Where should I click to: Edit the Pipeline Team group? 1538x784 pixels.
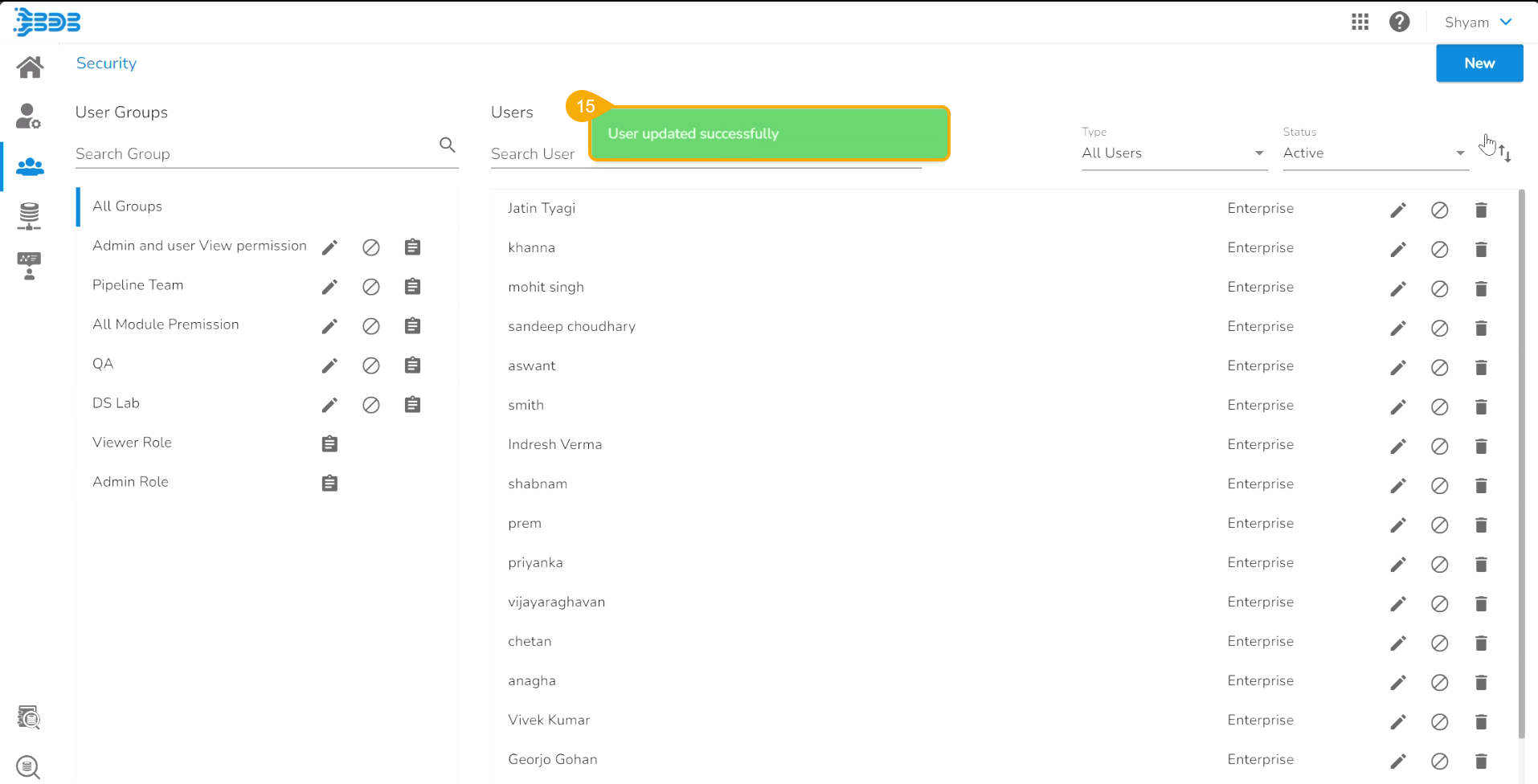point(329,287)
